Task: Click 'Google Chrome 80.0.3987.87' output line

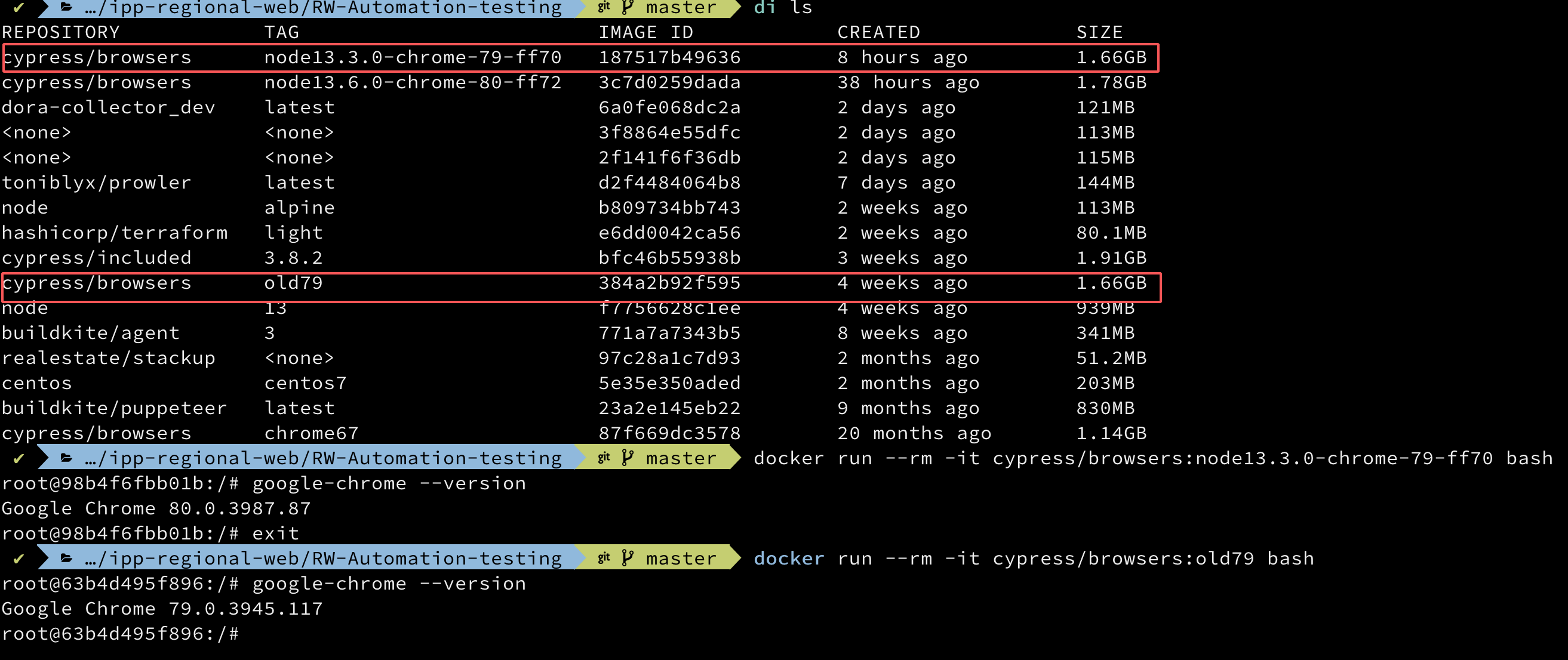Action: [x=156, y=508]
